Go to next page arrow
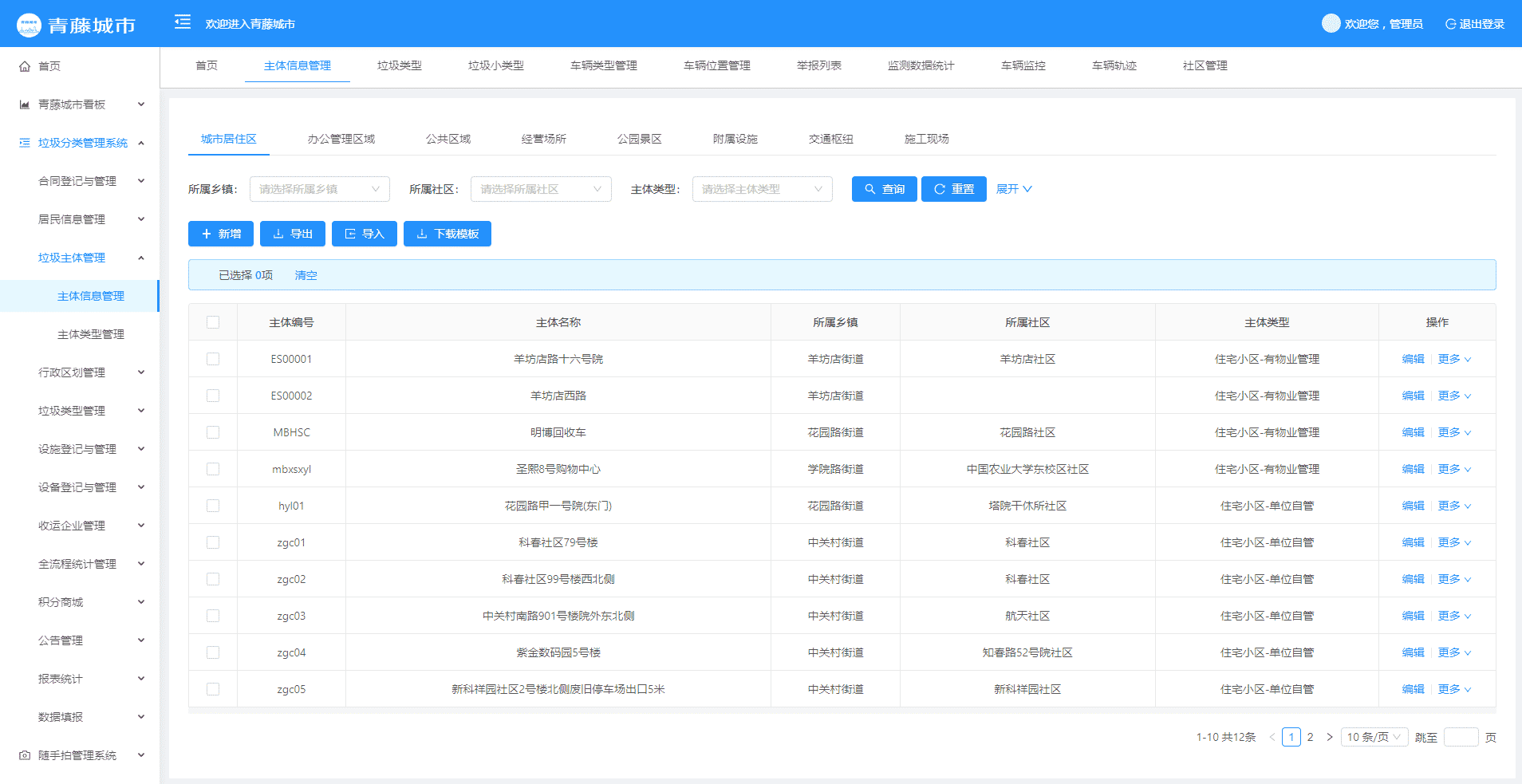Viewport: 1522px width, 784px height. [x=1330, y=737]
